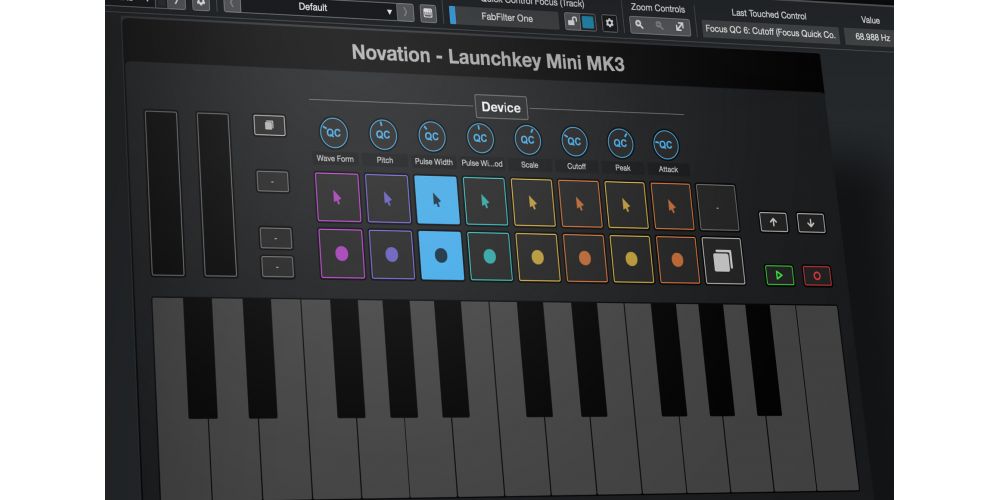
Task: Click the Wave Form knob label
Action: [335, 158]
